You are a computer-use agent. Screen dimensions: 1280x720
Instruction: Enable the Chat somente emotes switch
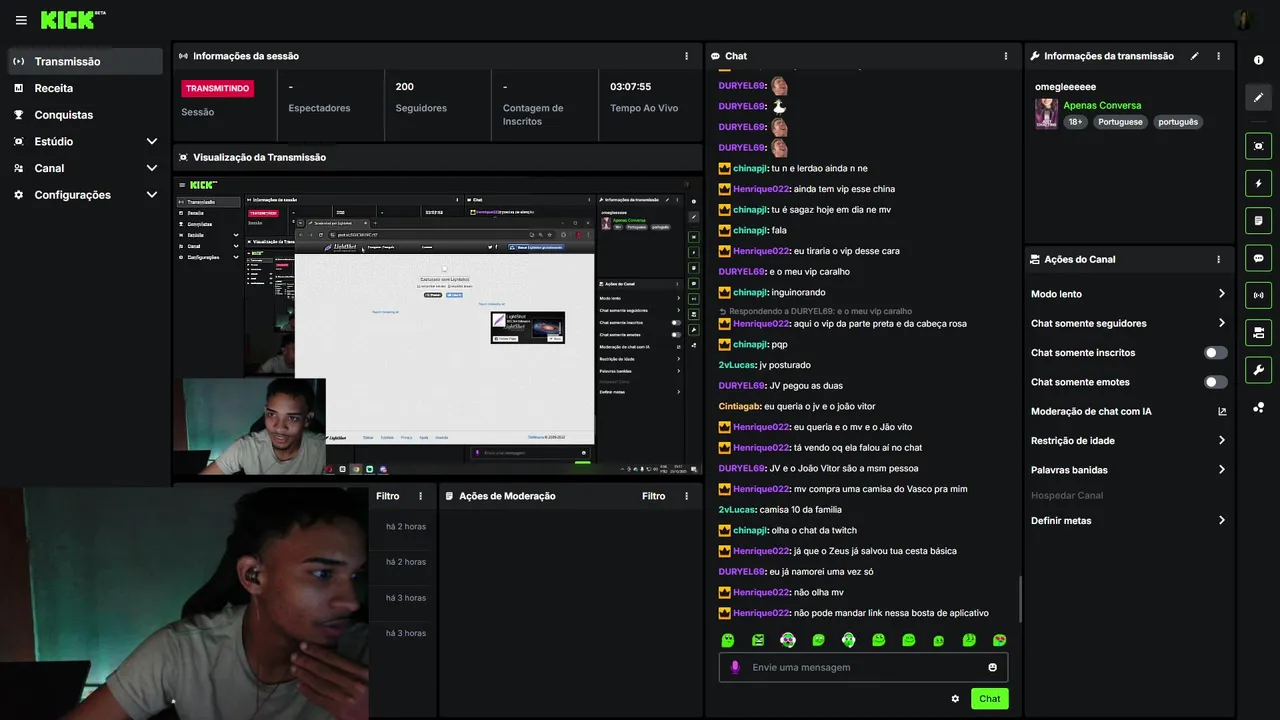(1215, 382)
